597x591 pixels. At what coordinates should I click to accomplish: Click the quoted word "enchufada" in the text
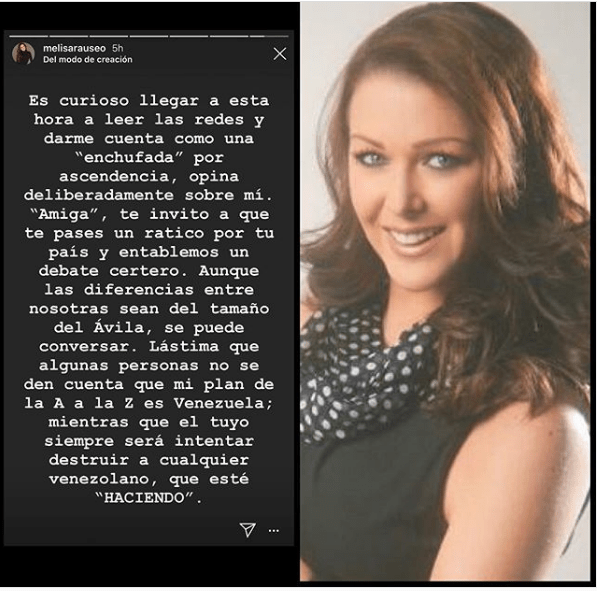pos(129,158)
